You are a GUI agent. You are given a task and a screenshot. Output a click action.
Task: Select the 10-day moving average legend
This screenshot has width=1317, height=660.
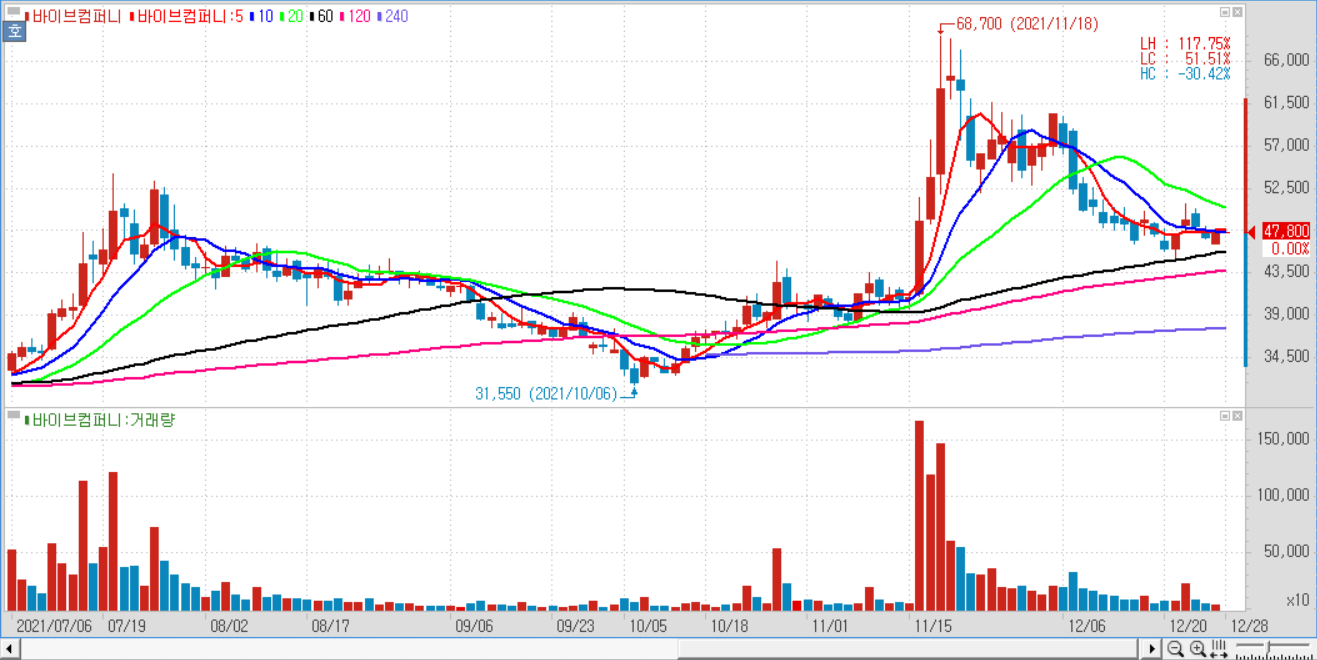(x=264, y=16)
